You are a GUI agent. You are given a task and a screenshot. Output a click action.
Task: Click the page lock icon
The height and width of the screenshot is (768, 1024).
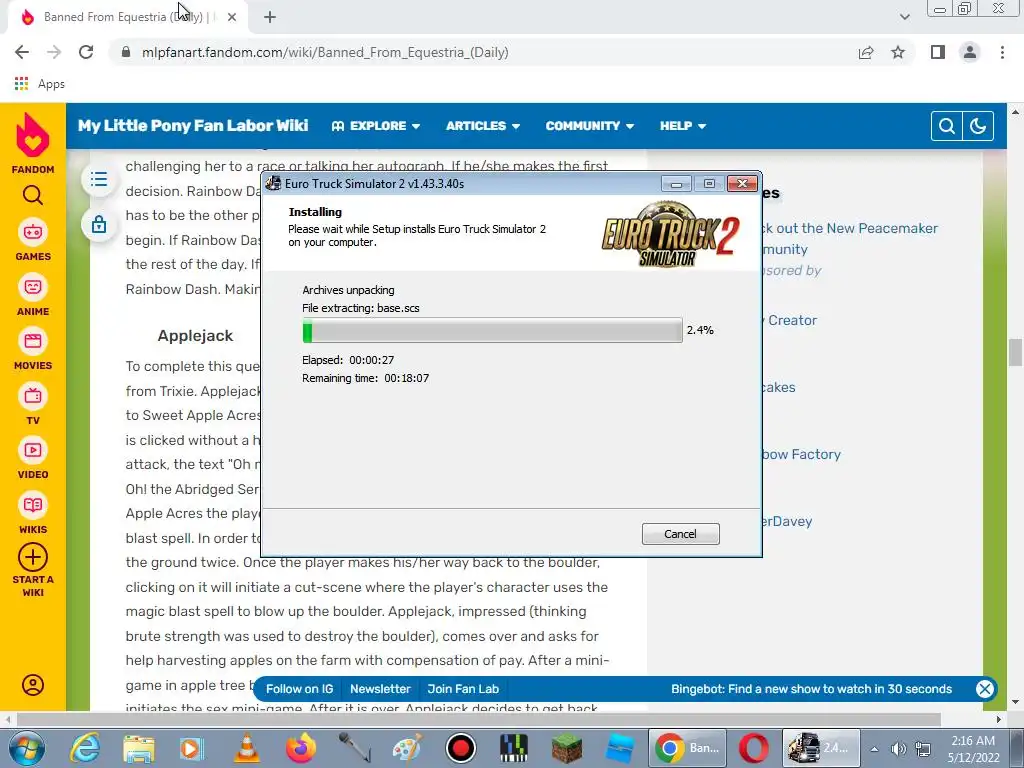pyautogui.click(x=99, y=224)
